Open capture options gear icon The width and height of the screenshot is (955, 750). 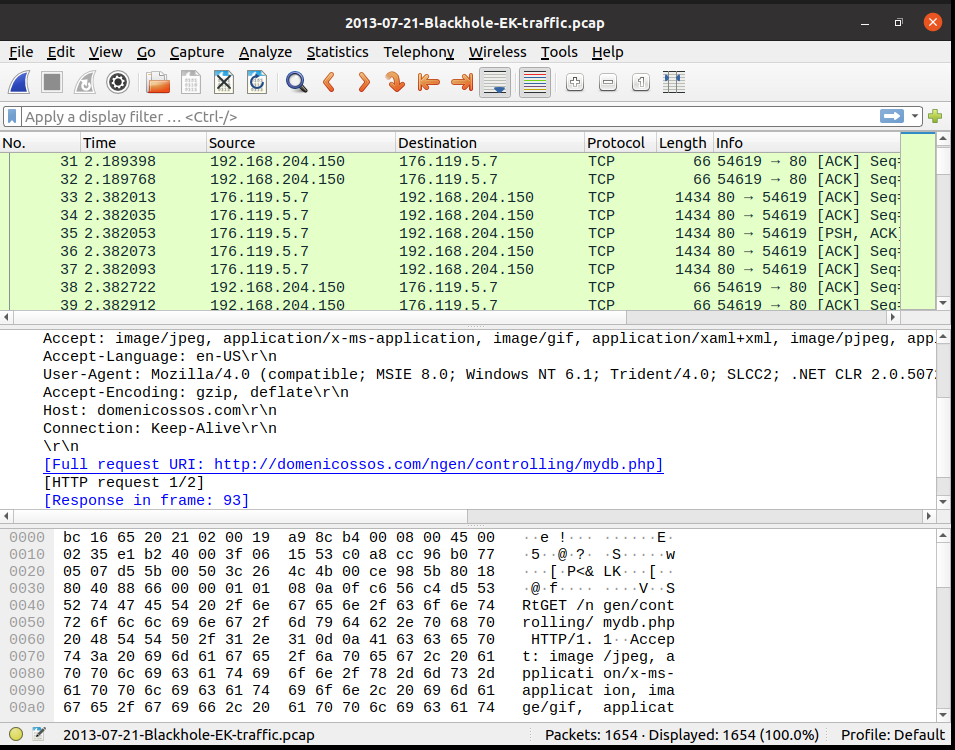pos(118,82)
